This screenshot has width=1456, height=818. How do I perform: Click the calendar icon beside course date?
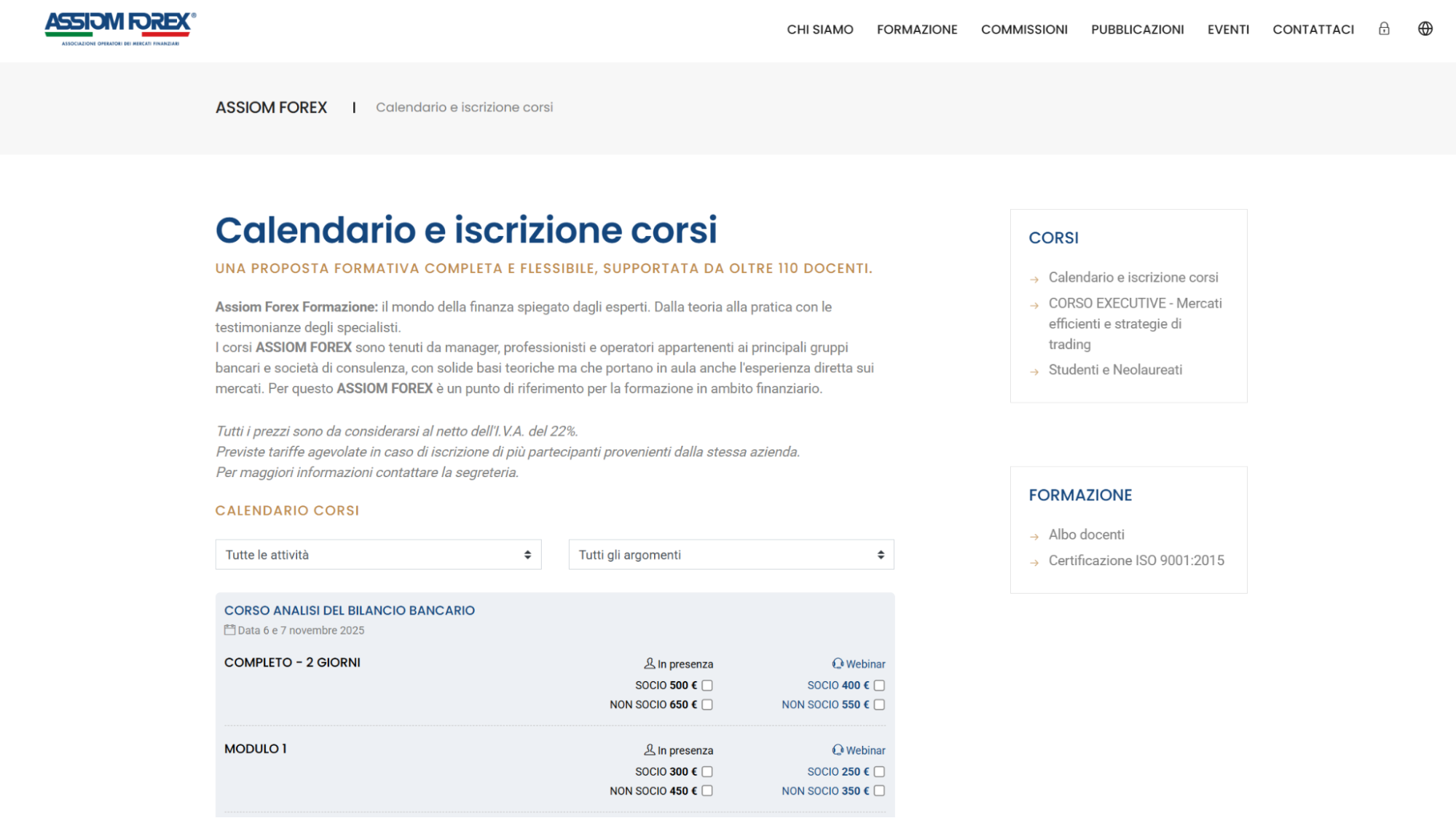[229, 630]
